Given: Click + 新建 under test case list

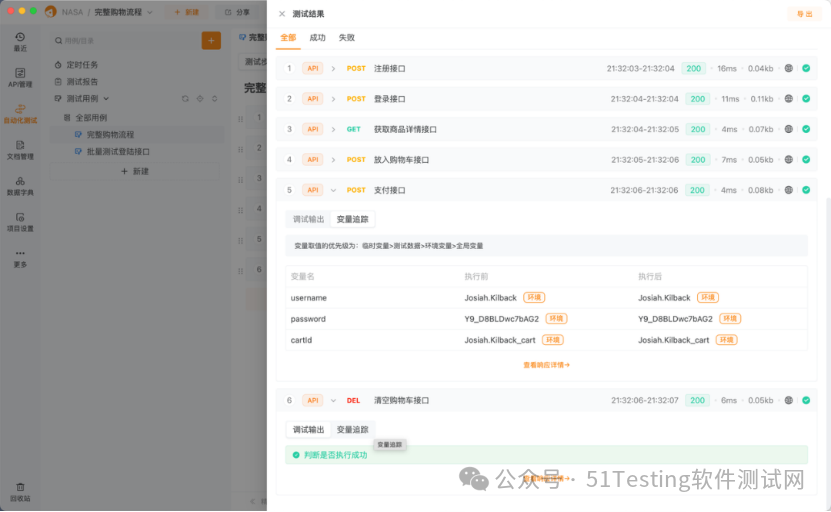Looking at the screenshot, I should click(135, 171).
